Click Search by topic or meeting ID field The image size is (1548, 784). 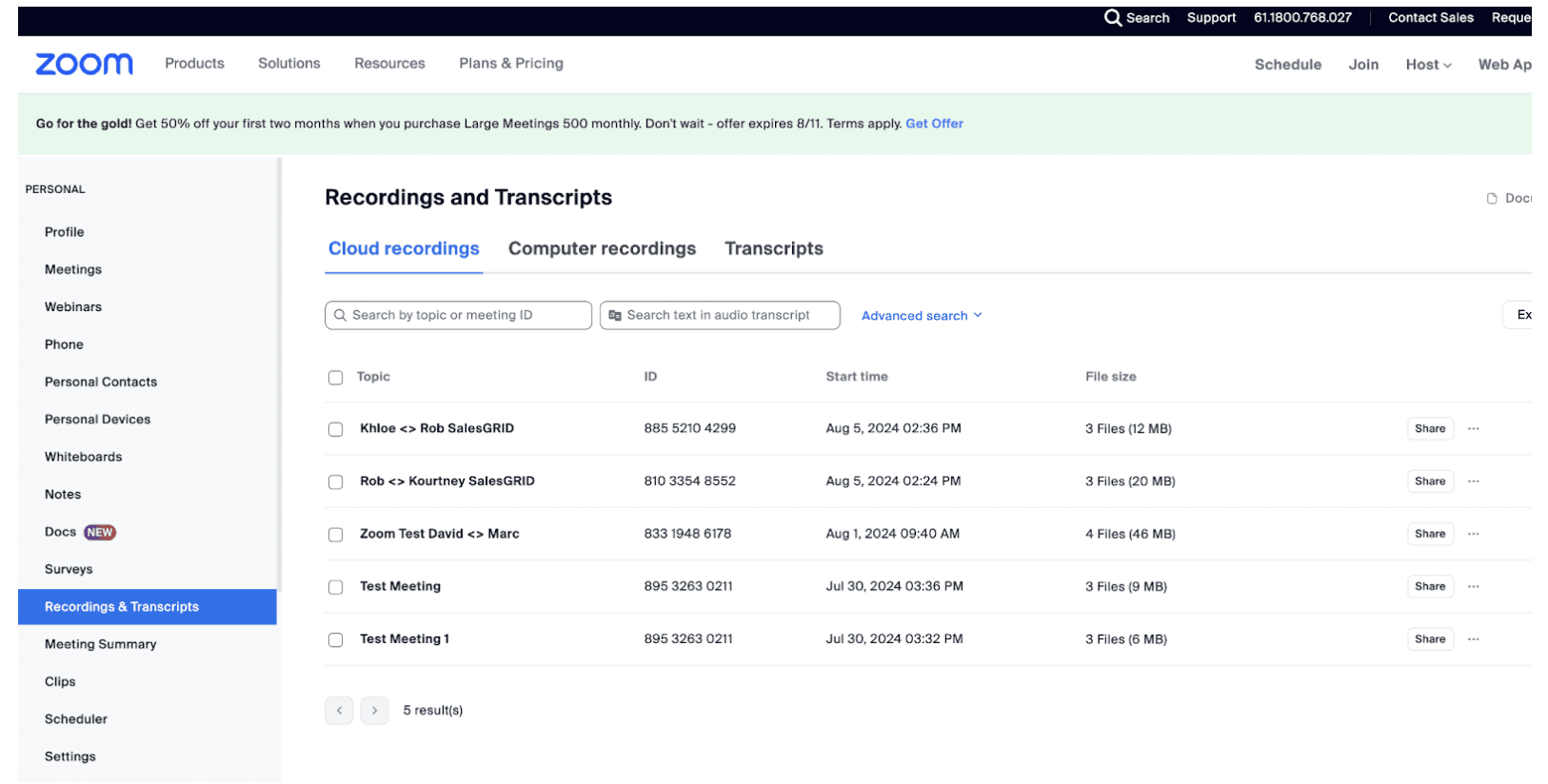pos(458,316)
